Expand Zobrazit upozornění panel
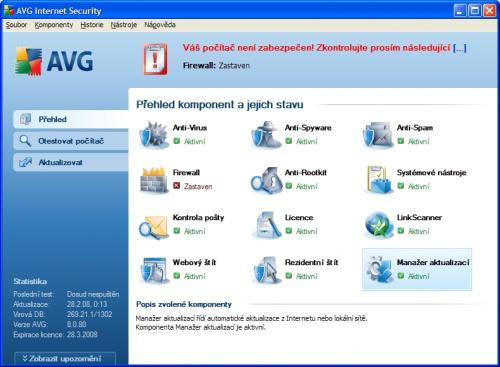The image size is (500, 367). click(x=65, y=359)
